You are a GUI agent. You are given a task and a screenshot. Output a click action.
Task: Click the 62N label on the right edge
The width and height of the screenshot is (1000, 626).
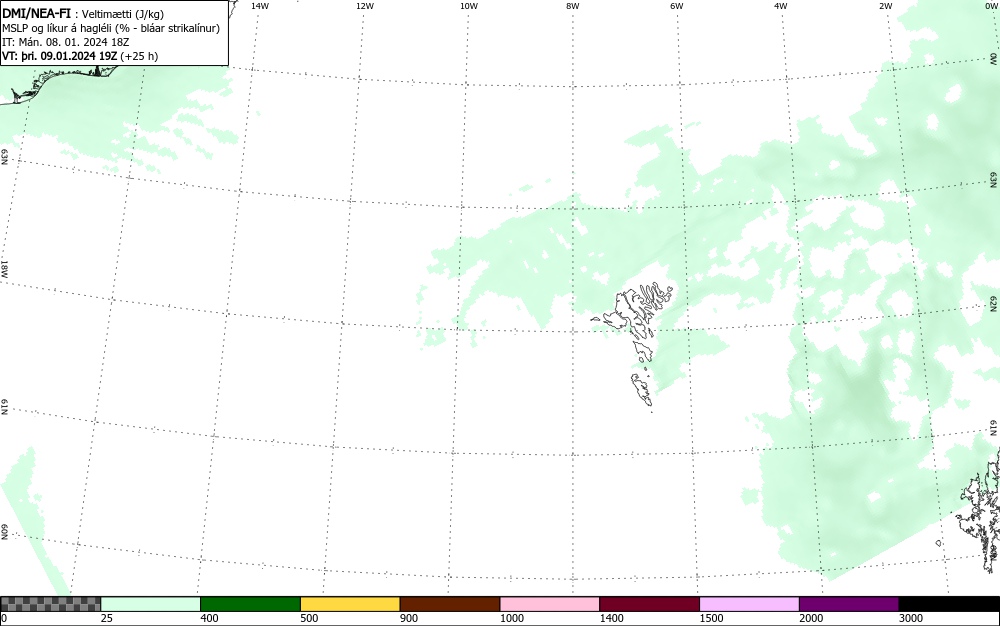click(994, 304)
